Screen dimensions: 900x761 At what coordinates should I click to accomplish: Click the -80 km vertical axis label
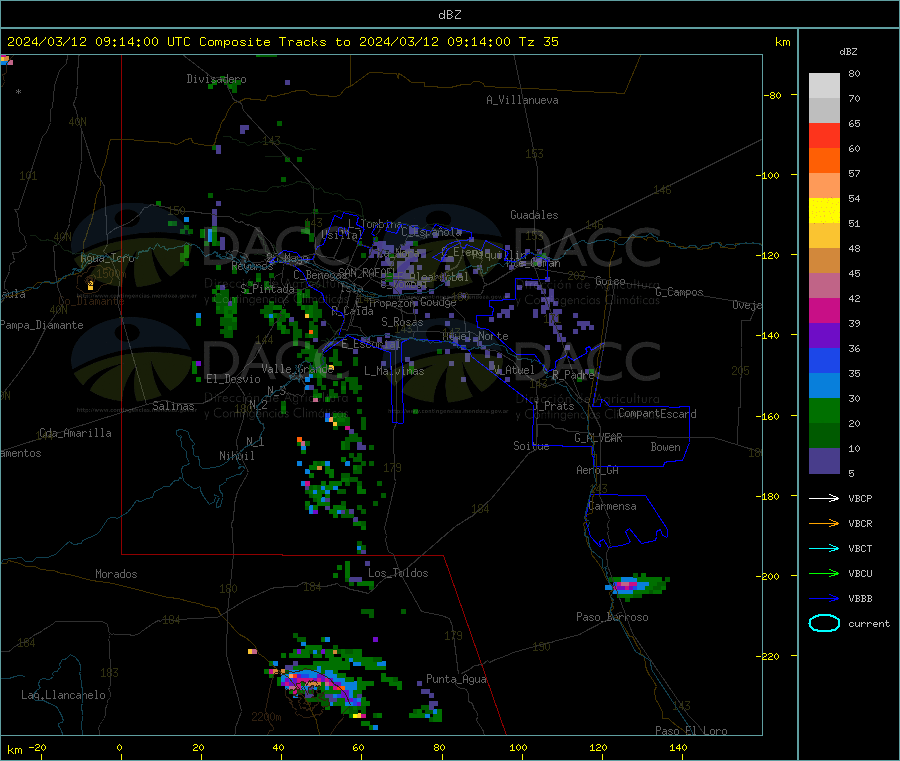coord(773,95)
